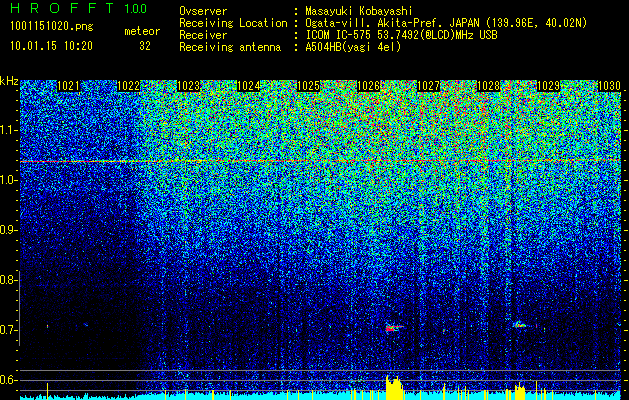Click the A504HB(yagi 4el) antenna text
Image resolution: width=629 pixels, height=400 pixels.
(353, 47)
